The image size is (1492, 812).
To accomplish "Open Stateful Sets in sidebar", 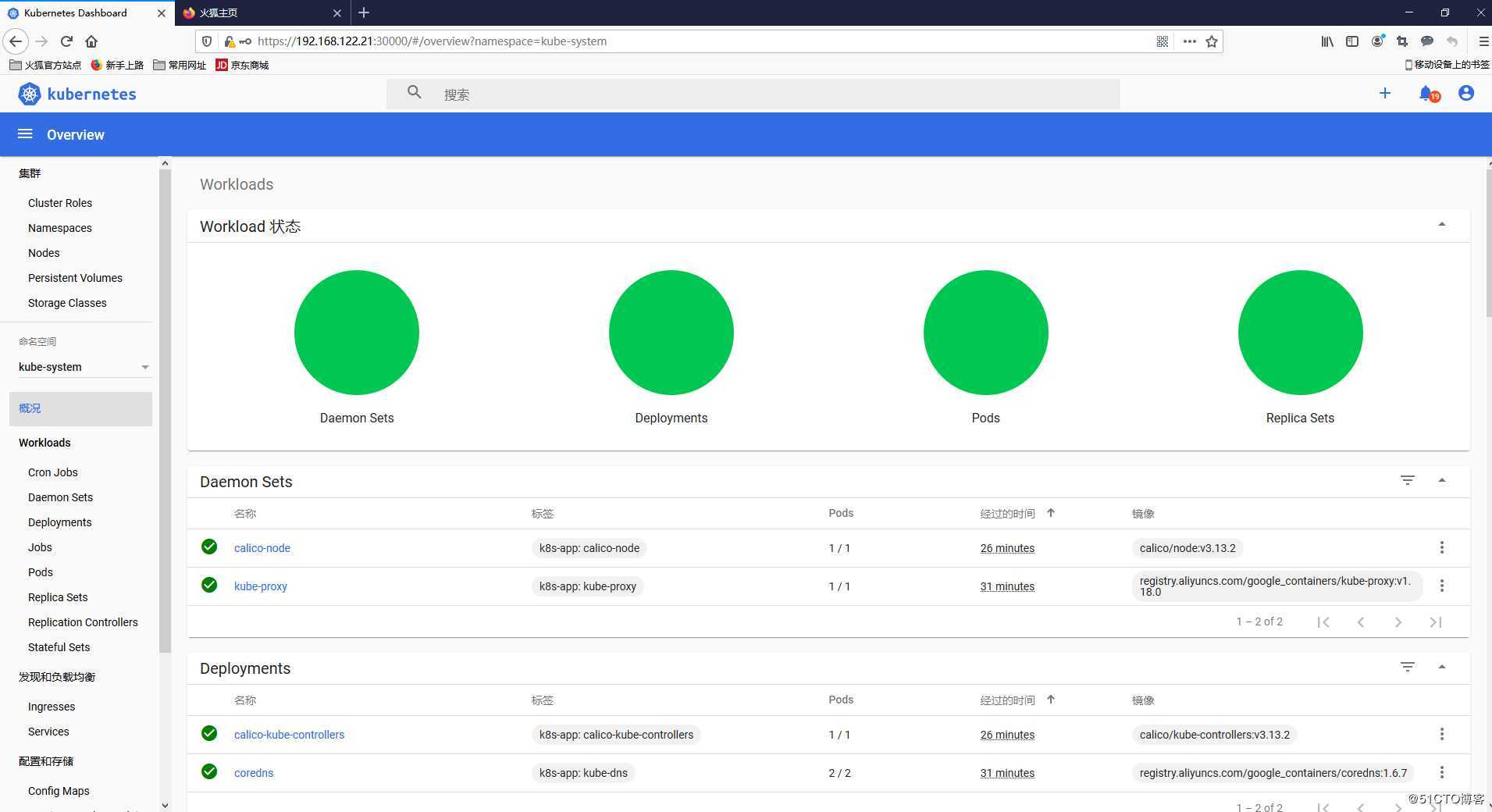I will point(59,647).
